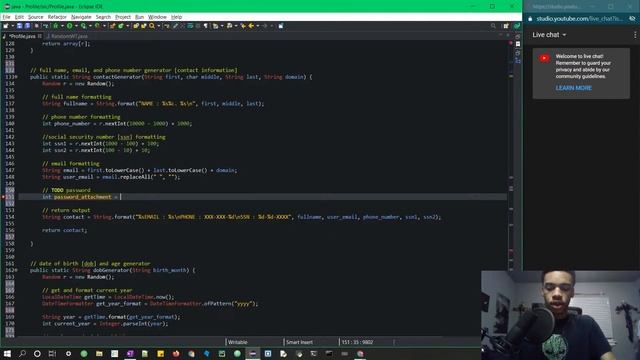
Task: Click the Open Perspective icon
Action: (x=506, y=26)
